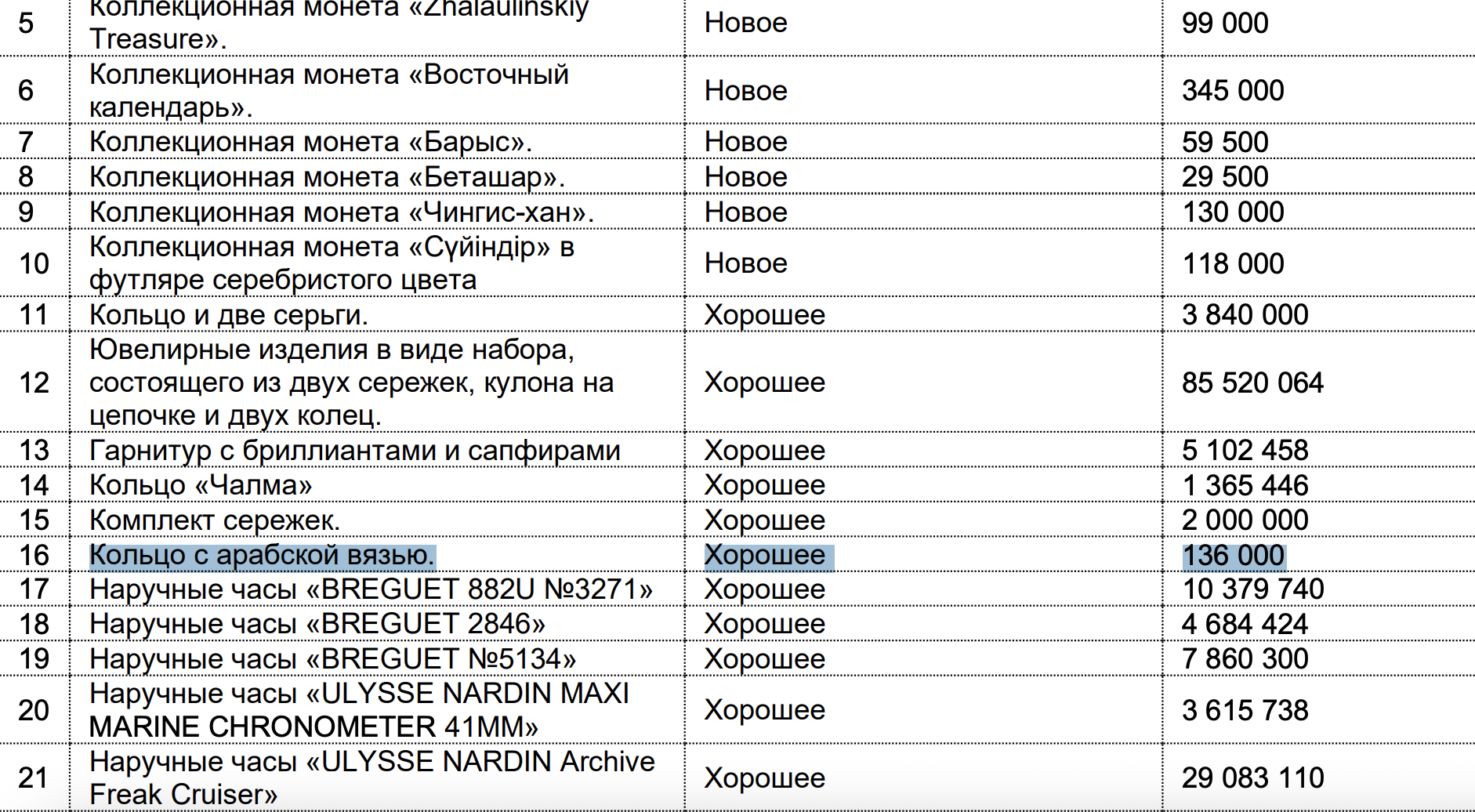The width and height of the screenshot is (1475, 812).
Task: Select the 'Кольцо «Чалма»' text
Action: (201, 485)
